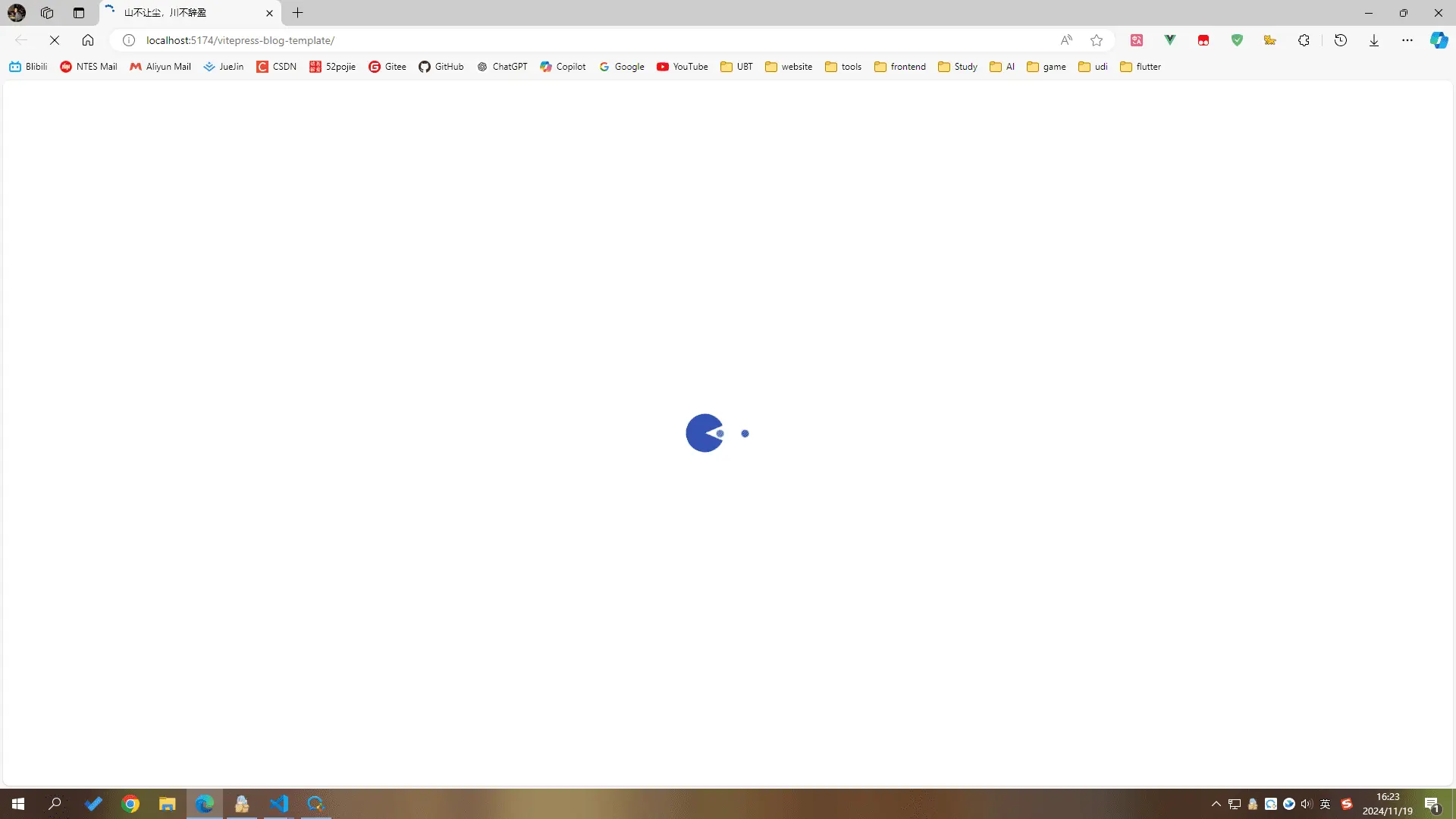Image resolution: width=1456 pixels, height=819 pixels.
Task: Open the Extensions puzzle icon
Action: [x=1304, y=40]
